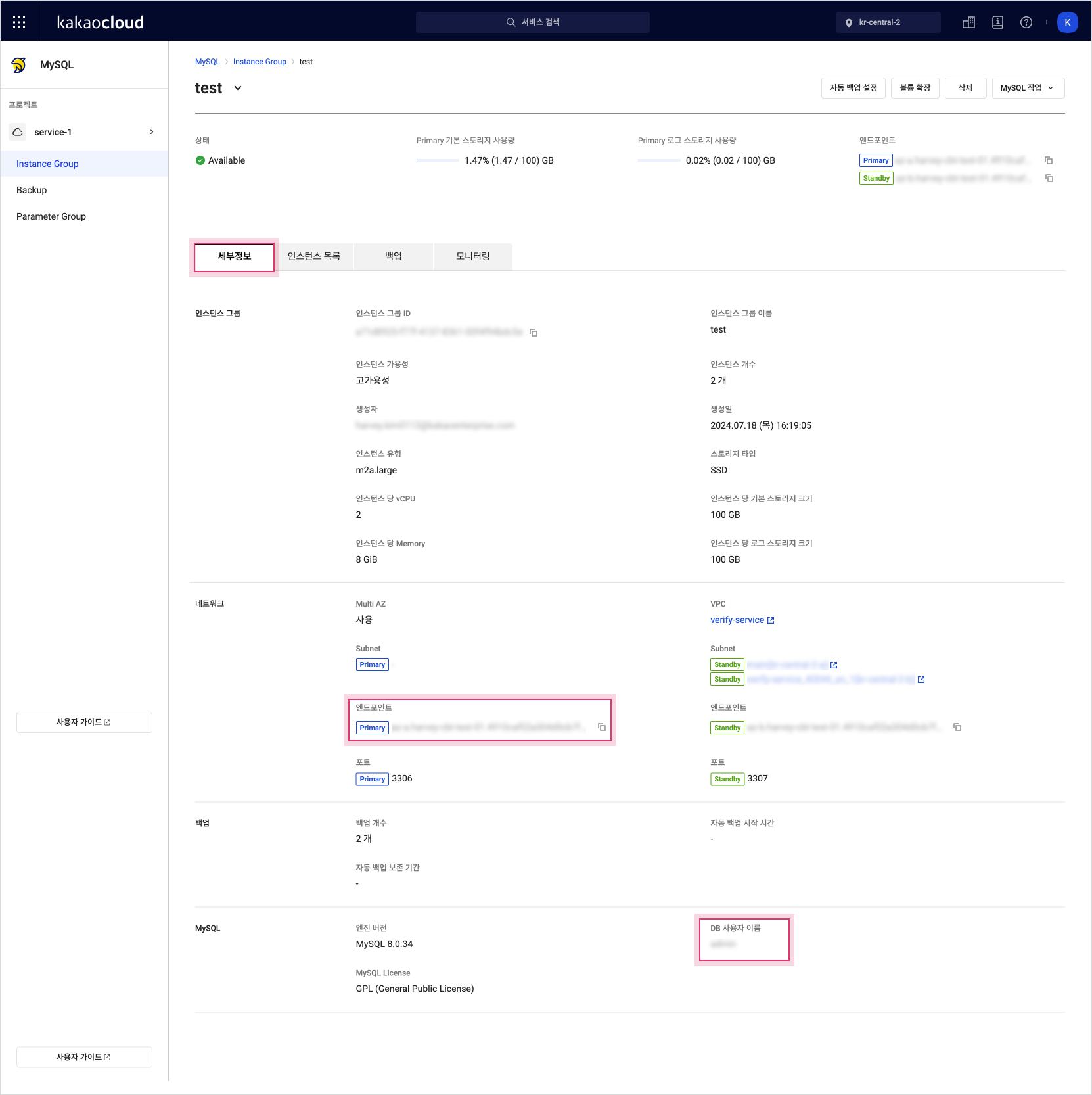The height and width of the screenshot is (1095, 1092).
Task: Click the MySQL 8.0.34 engine version
Action: pos(384,944)
